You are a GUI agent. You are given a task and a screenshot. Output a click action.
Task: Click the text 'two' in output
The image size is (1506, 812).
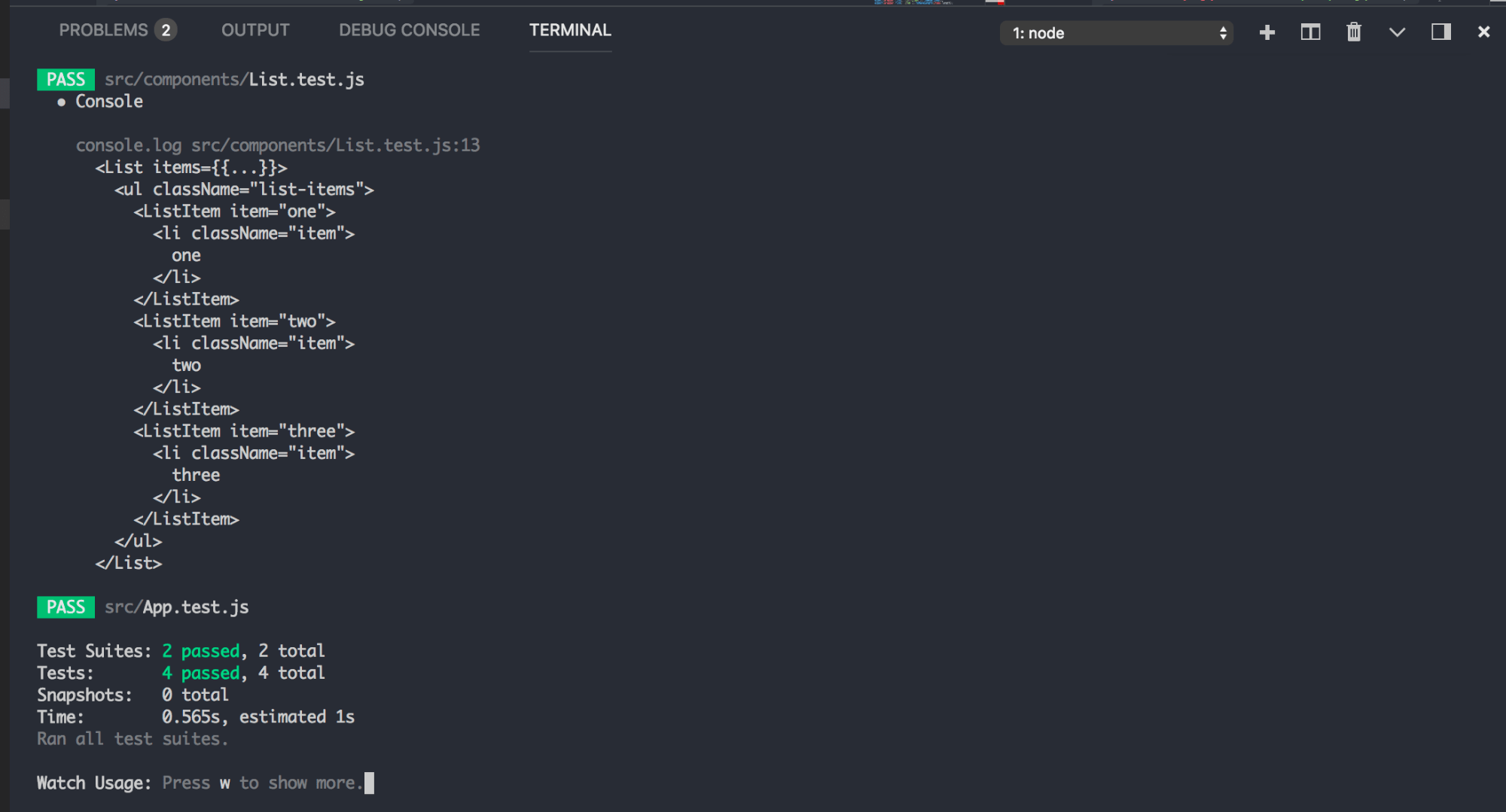(186, 365)
